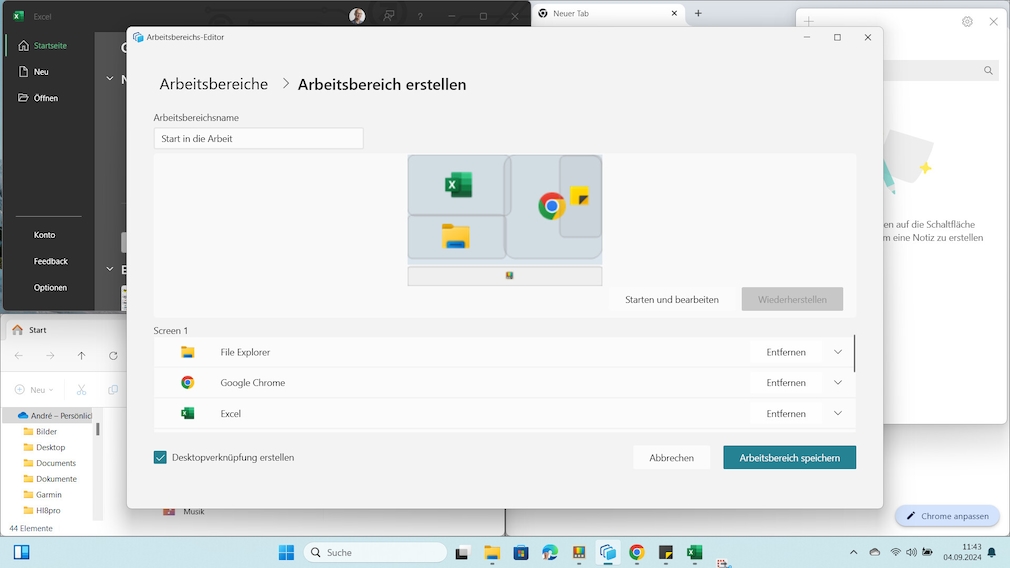Click the taskbar Suche search box

[375, 553]
